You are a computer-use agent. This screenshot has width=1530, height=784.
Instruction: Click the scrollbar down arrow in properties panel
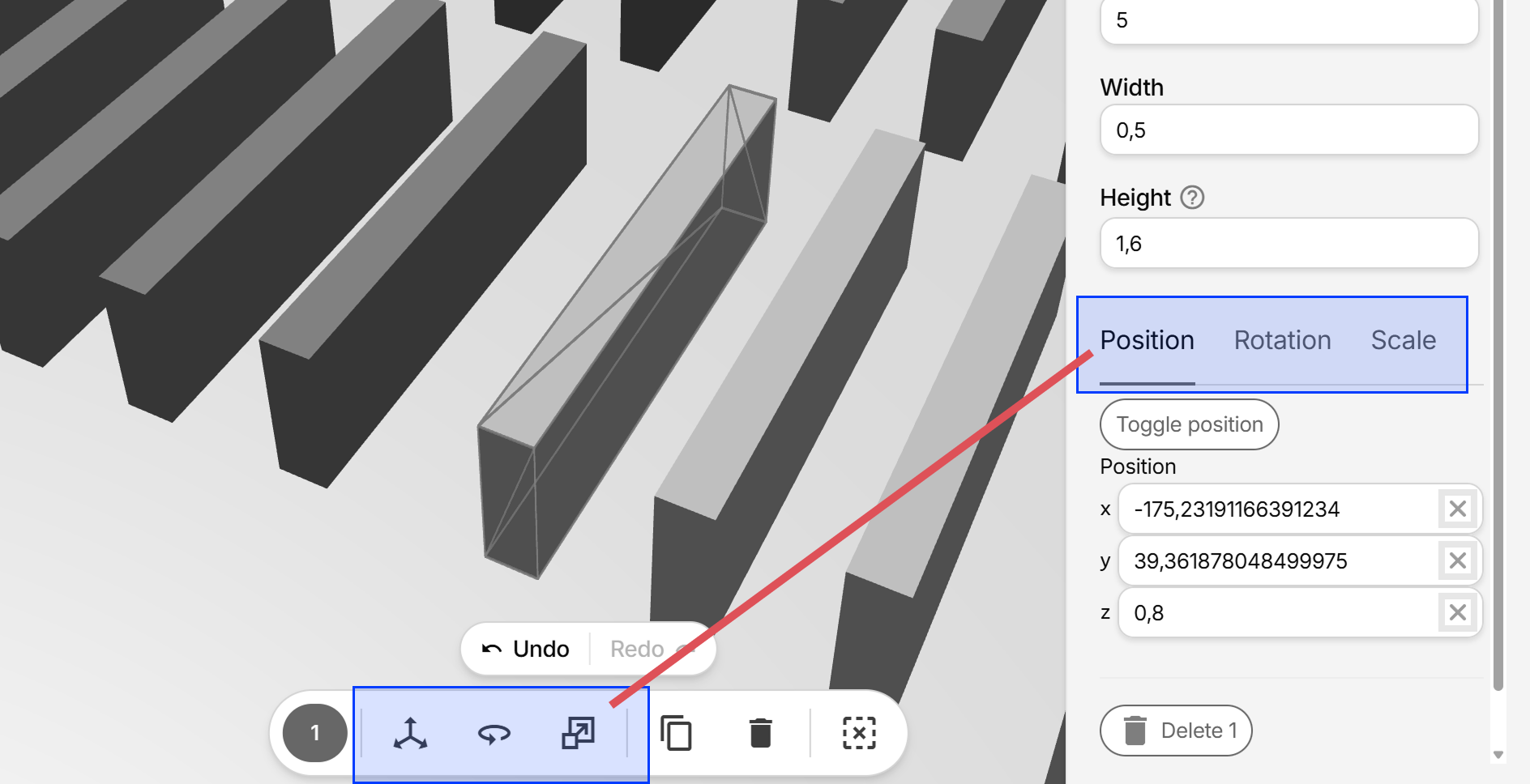(1498, 755)
